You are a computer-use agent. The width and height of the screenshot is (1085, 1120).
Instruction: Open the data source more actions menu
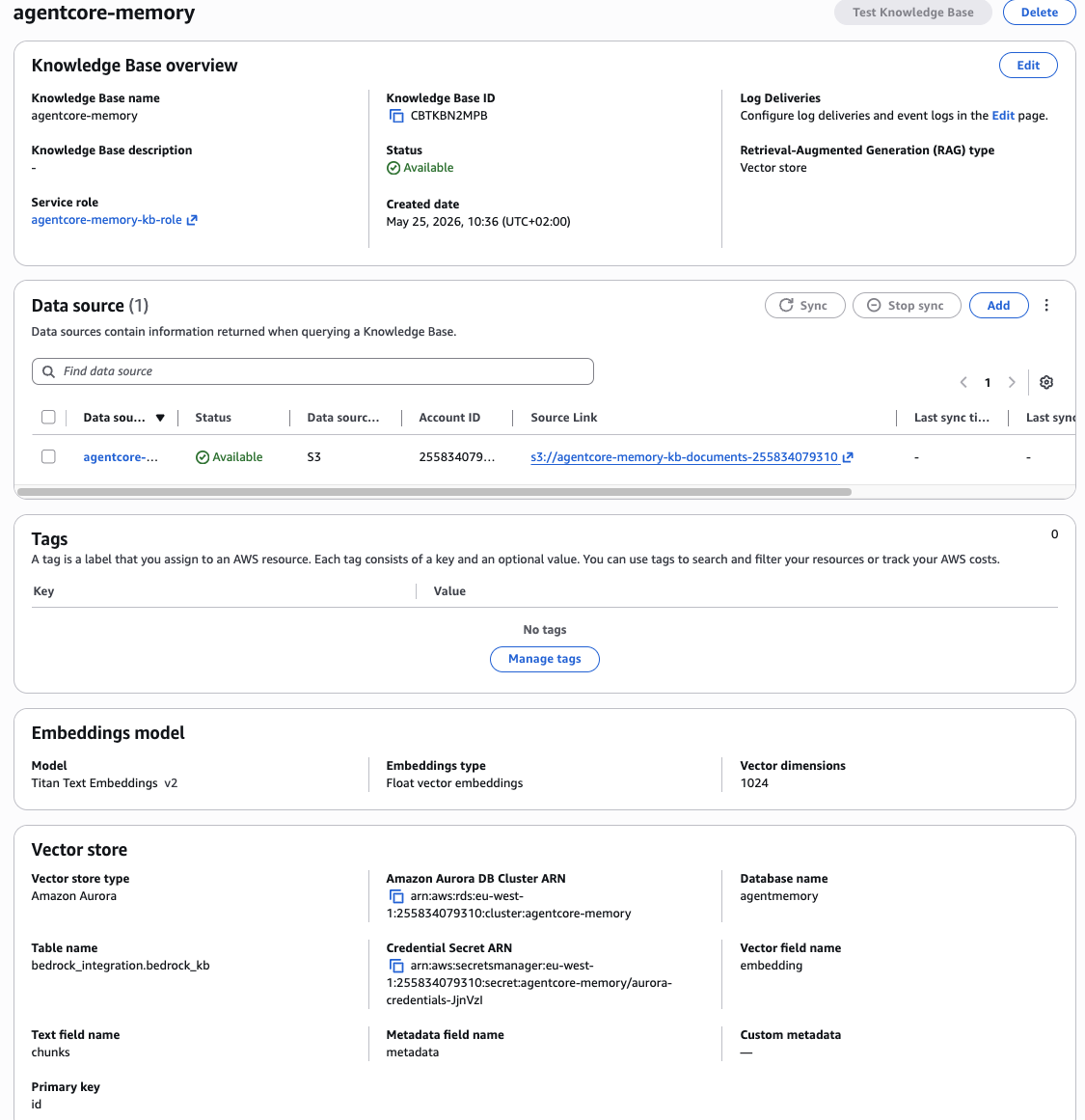[x=1046, y=305]
